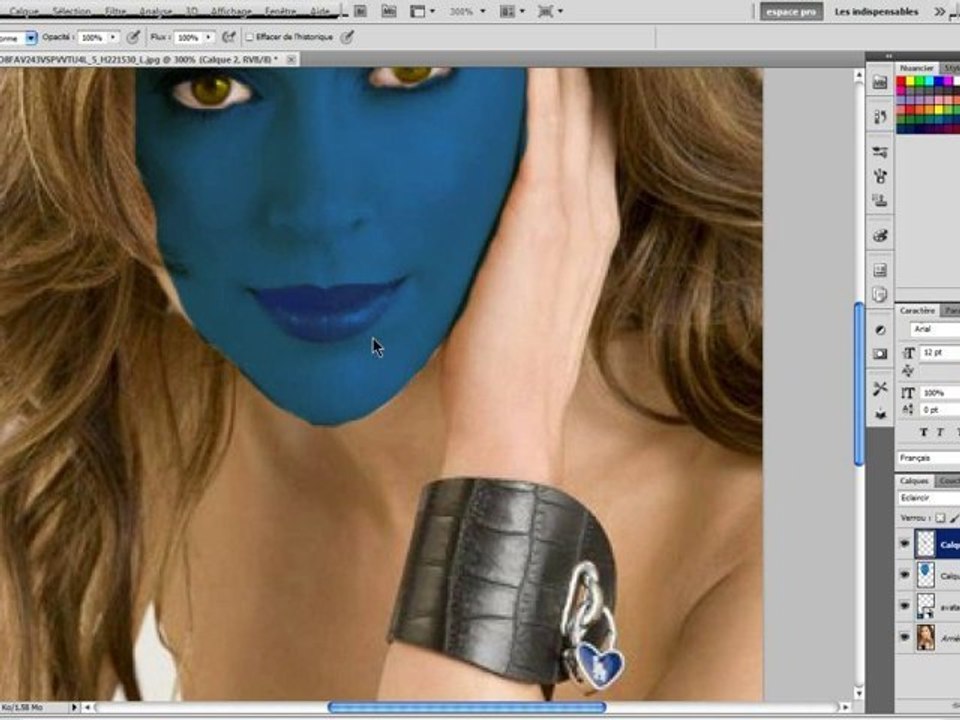The image size is (960, 720).
Task: Hide the selected top Calque layer
Action: click(x=905, y=544)
